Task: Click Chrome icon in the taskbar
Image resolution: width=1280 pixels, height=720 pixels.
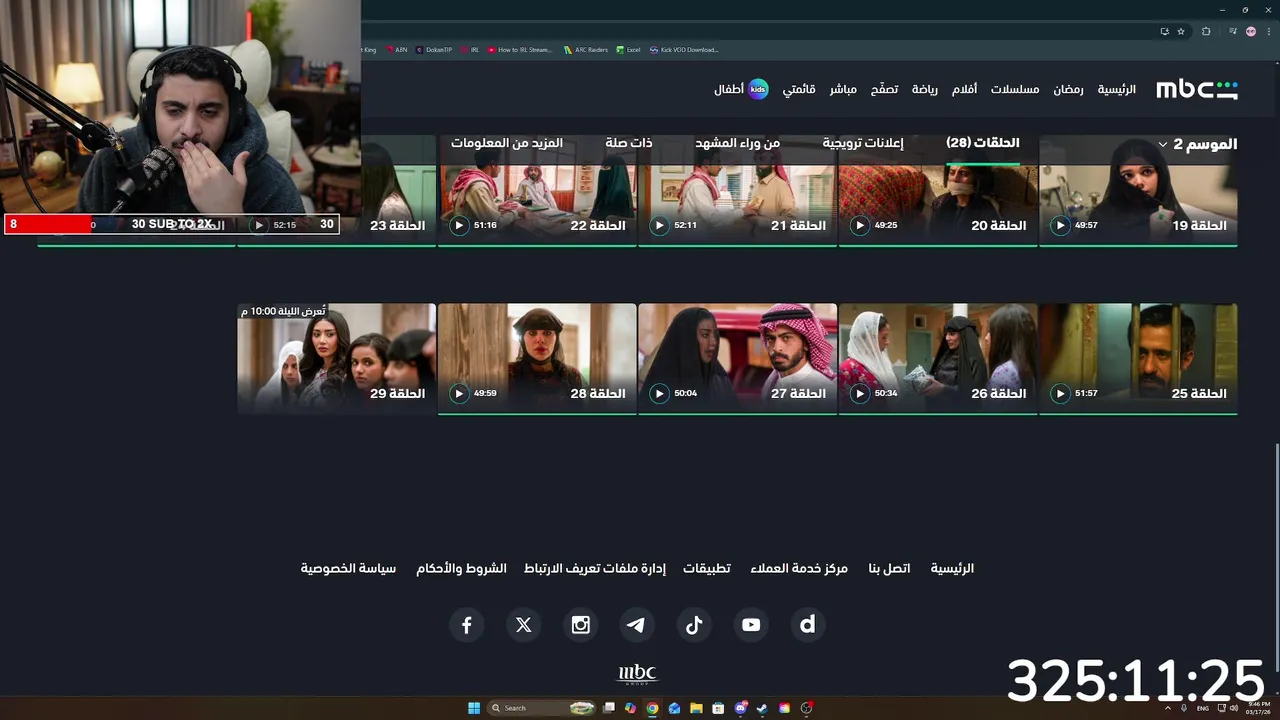Action: point(652,708)
